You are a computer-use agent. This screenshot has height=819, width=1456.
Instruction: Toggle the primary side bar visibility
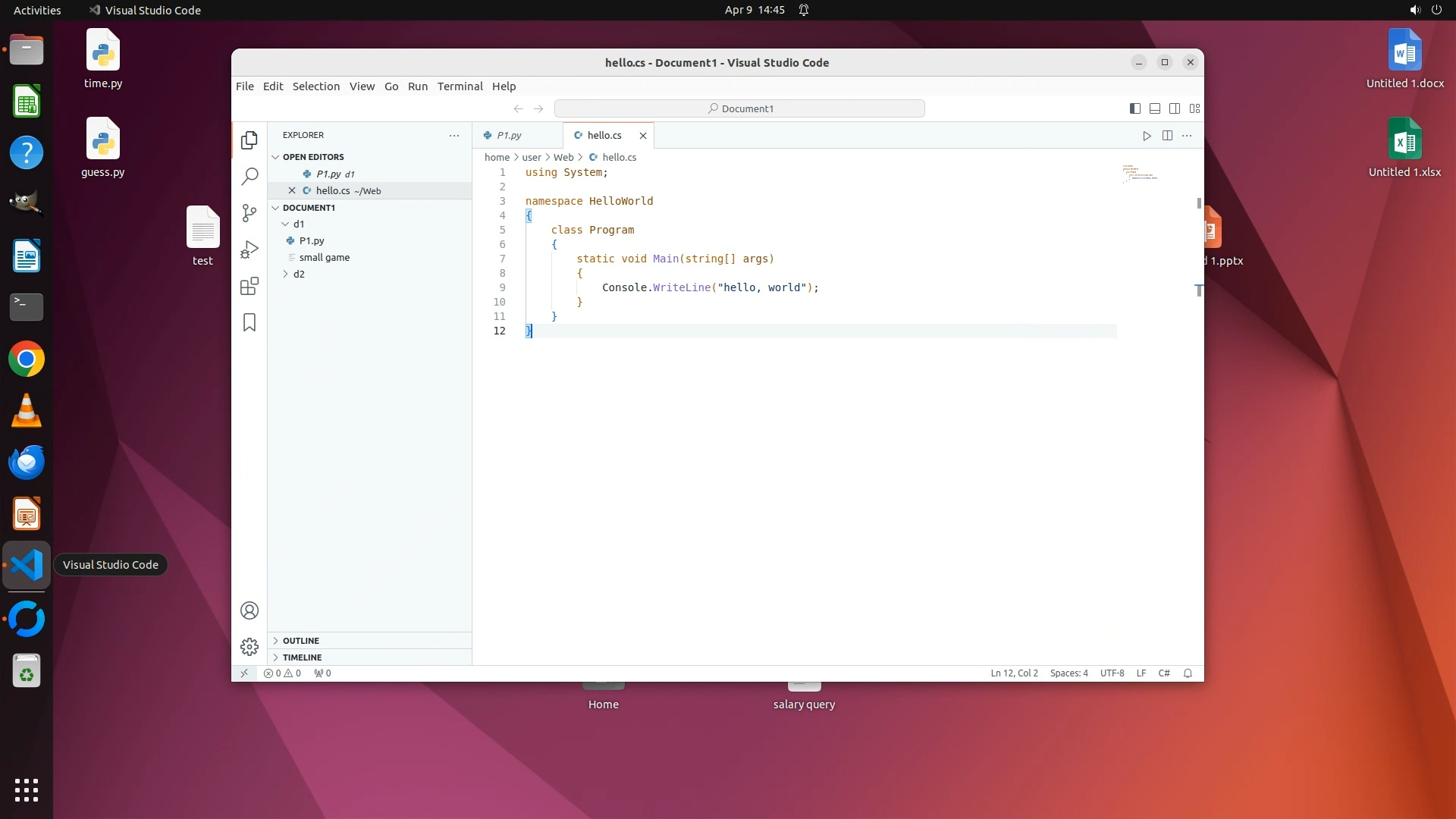click(x=1135, y=108)
